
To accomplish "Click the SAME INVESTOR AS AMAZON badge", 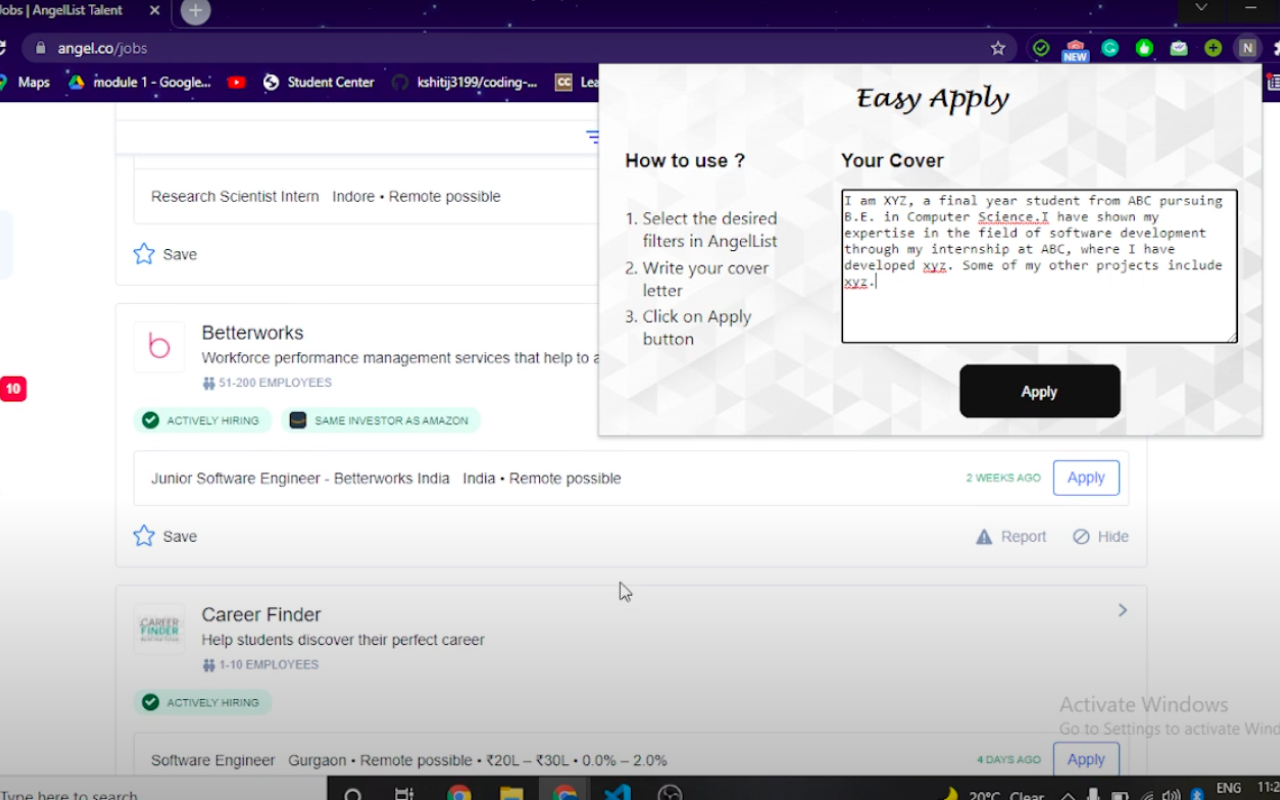I will [x=381, y=421].
